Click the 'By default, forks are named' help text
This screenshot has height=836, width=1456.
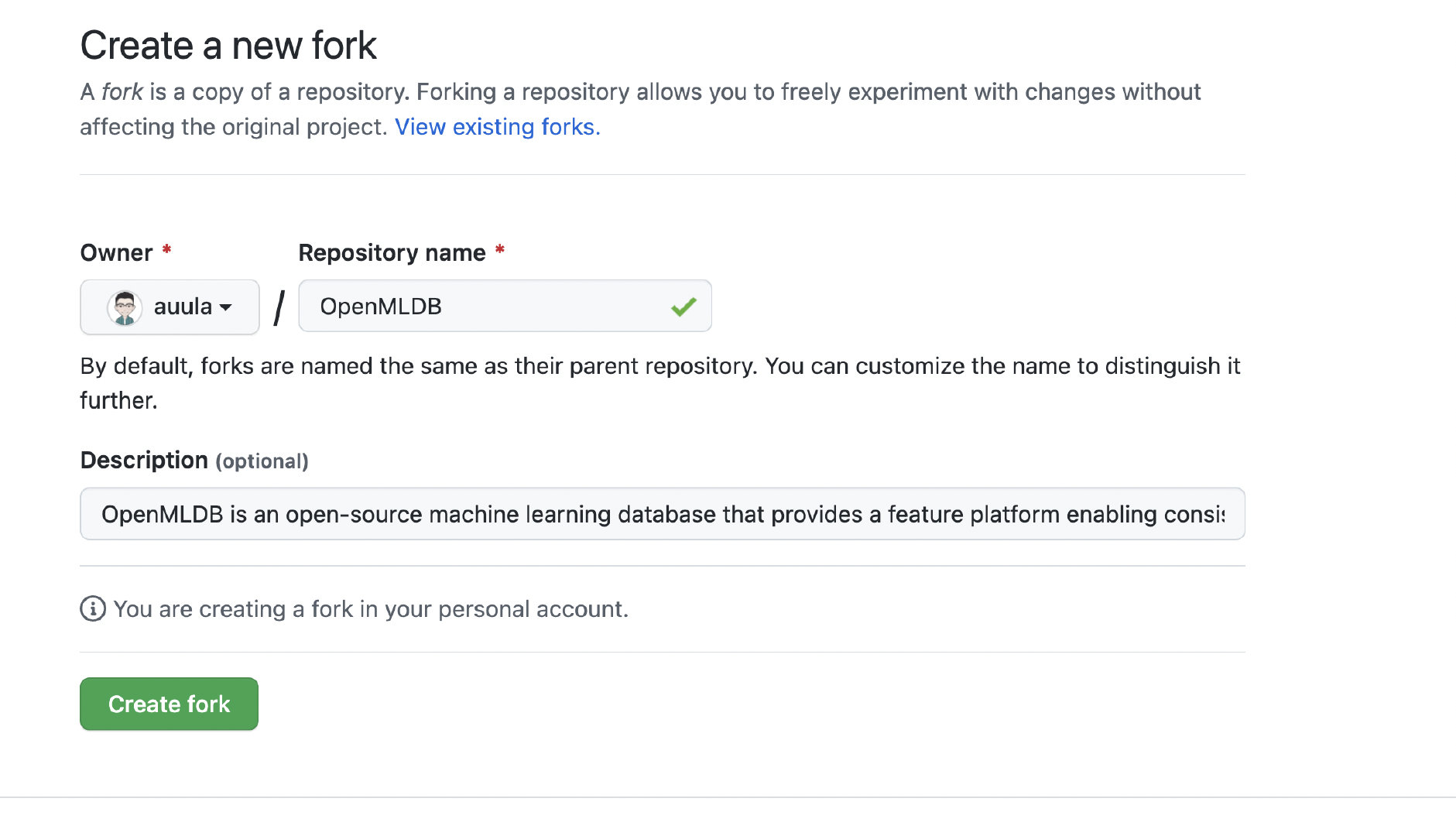click(x=660, y=383)
